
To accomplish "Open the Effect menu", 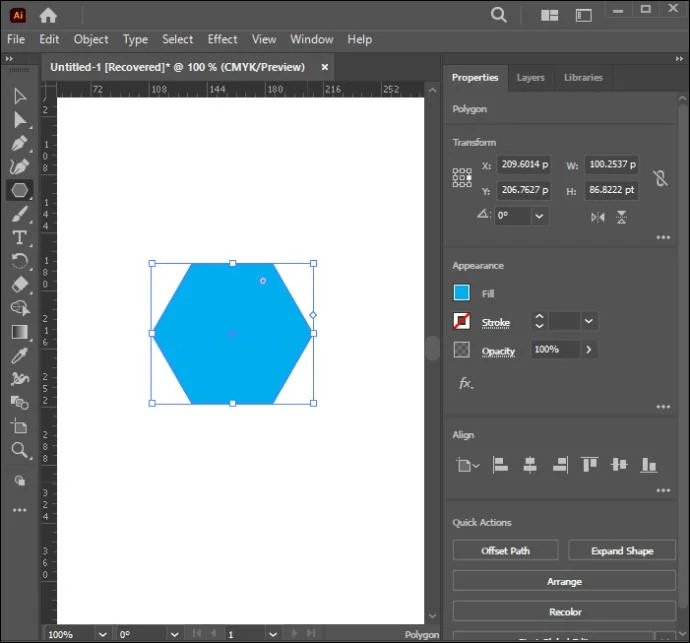I will [x=222, y=39].
